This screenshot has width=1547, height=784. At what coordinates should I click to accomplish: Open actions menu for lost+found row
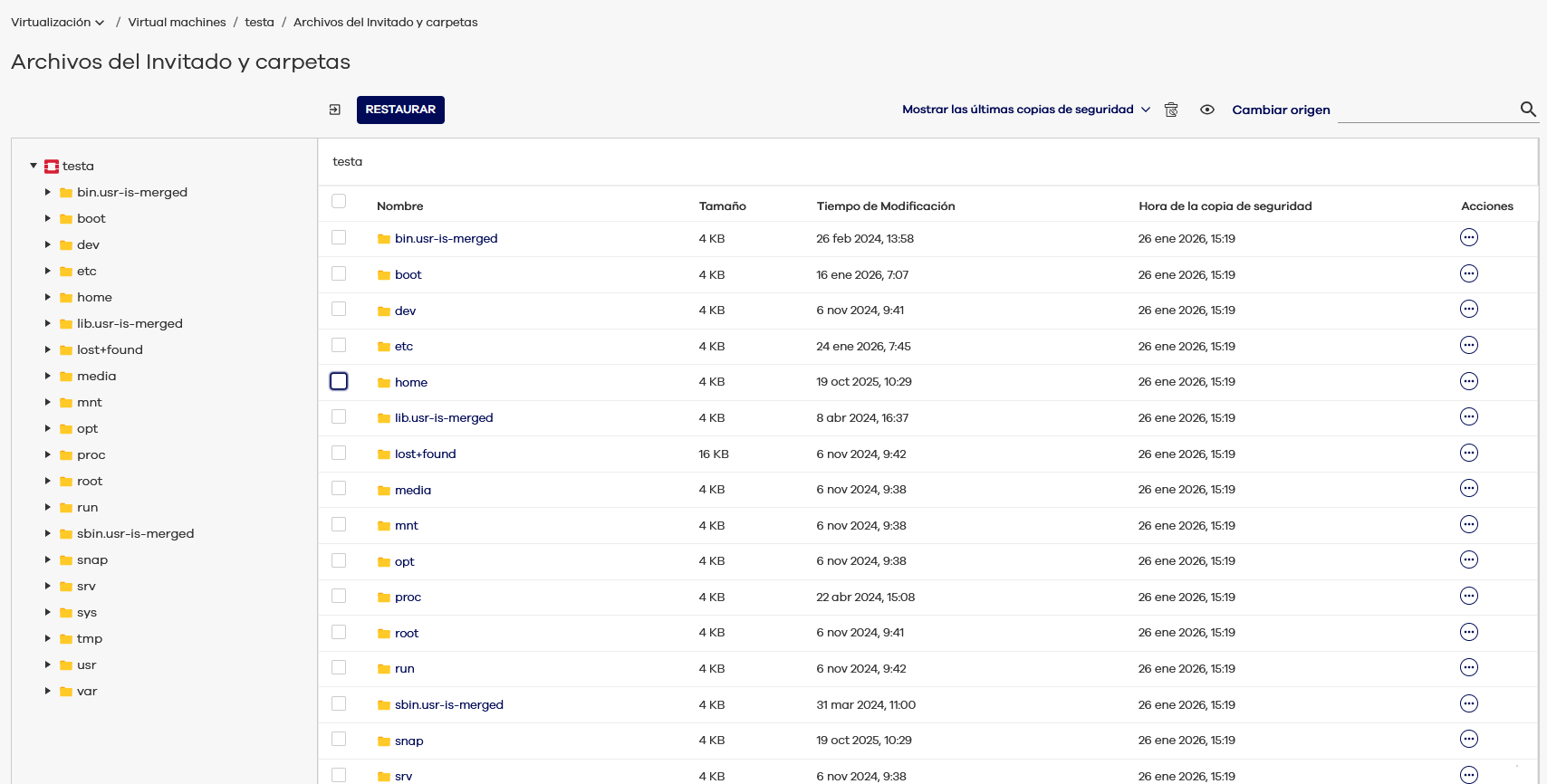pyautogui.click(x=1469, y=453)
